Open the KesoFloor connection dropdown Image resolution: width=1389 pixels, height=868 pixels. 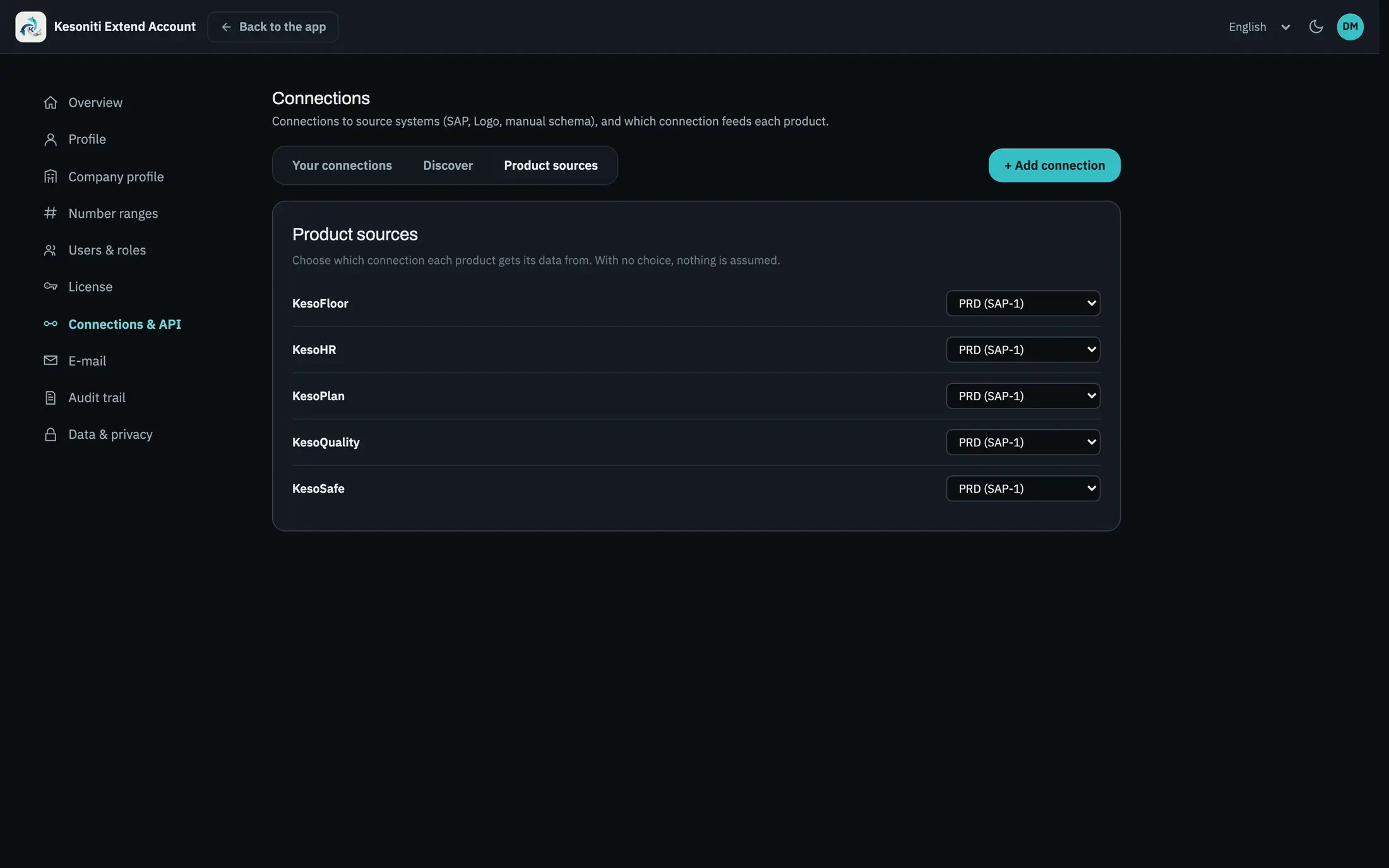pyautogui.click(x=1023, y=303)
